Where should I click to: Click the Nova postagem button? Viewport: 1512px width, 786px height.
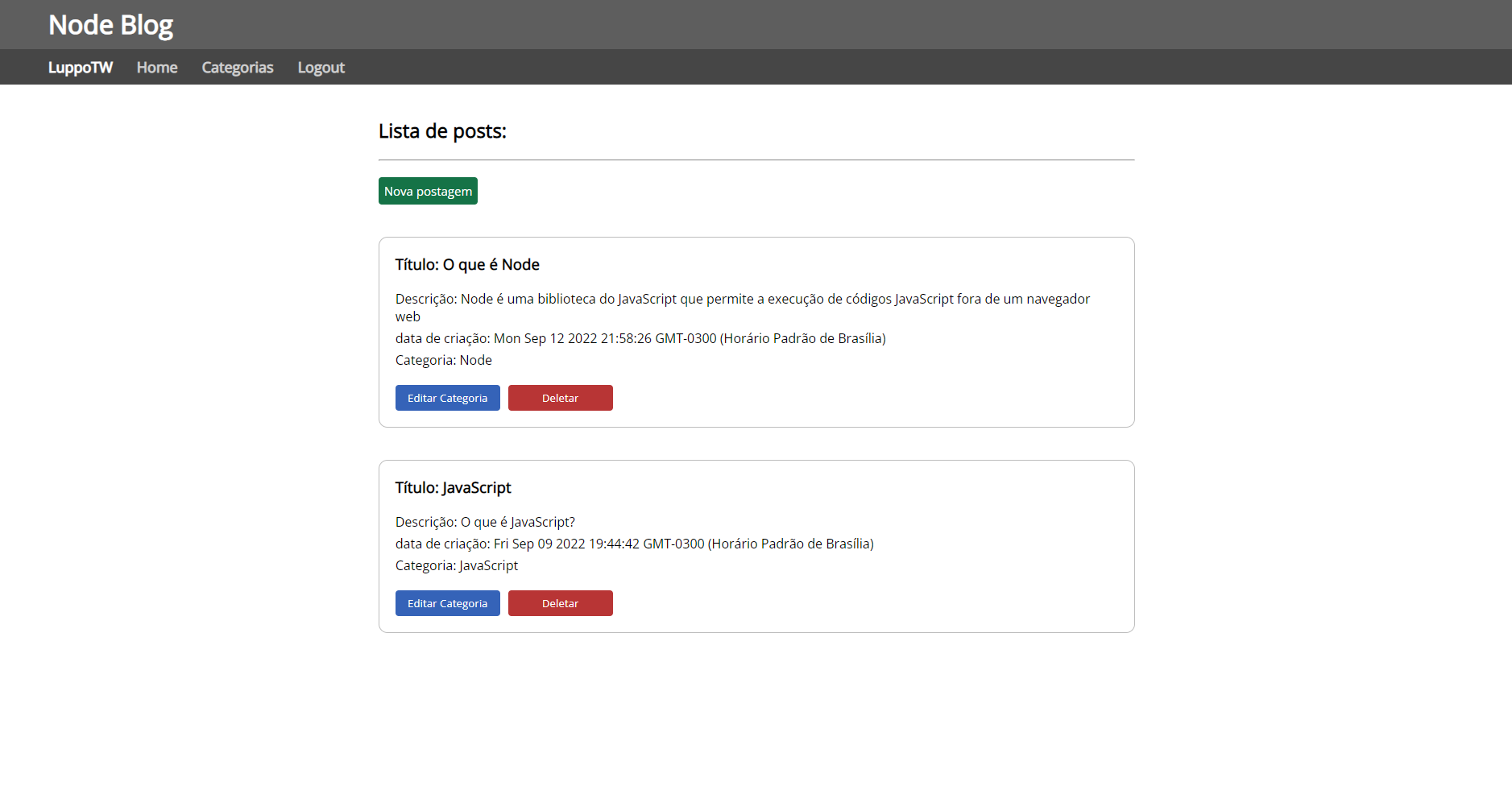[x=428, y=191]
